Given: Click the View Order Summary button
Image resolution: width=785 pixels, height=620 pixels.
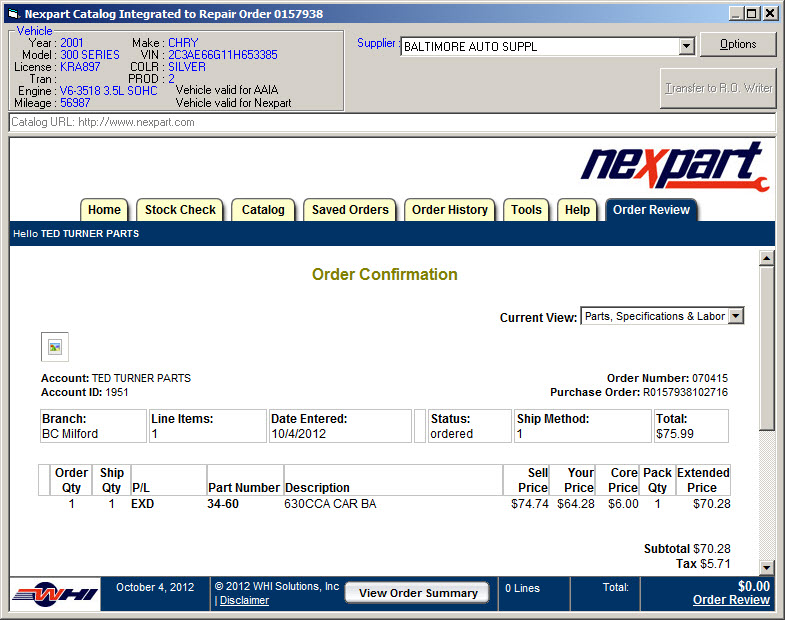Looking at the screenshot, I should pos(418,593).
